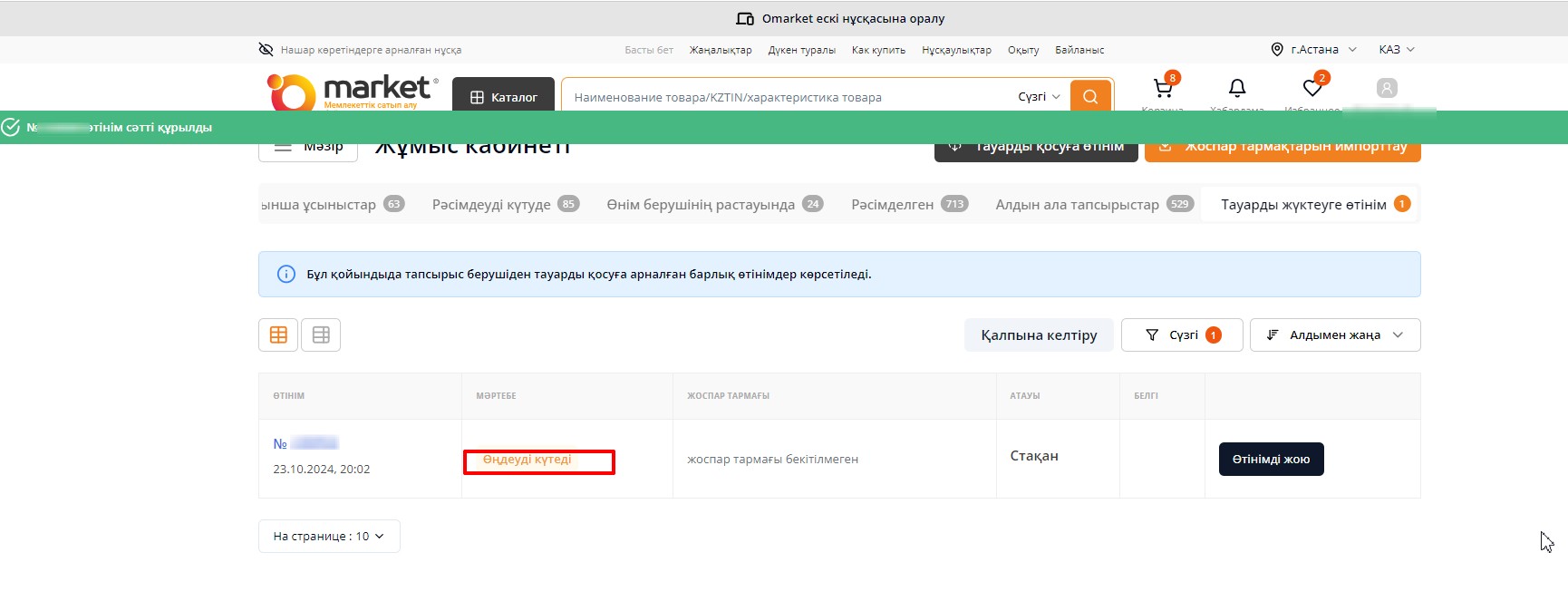This screenshot has height=601, width=1568.
Task: Open the Алдымен жаңа sort dropdown
Action: click(x=1334, y=334)
